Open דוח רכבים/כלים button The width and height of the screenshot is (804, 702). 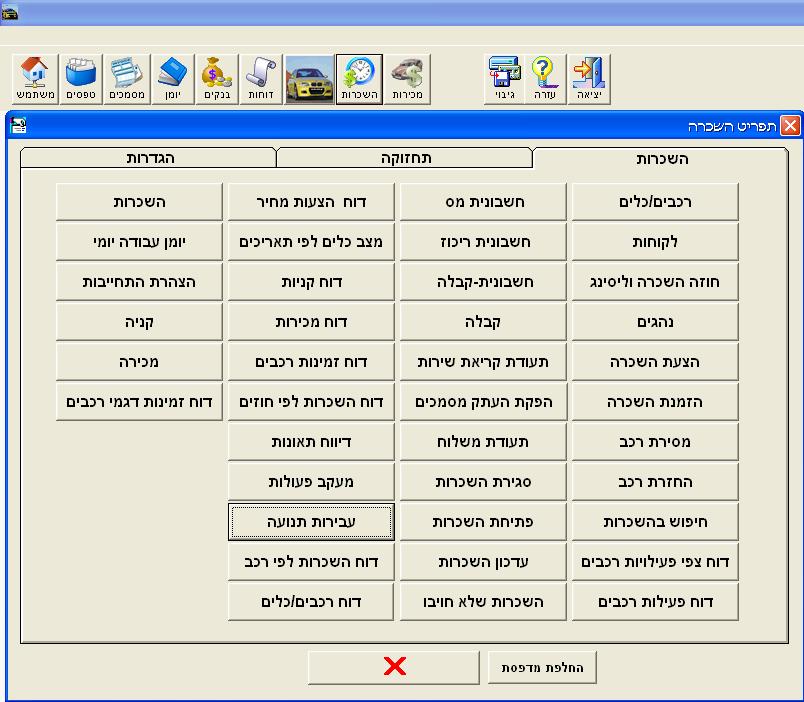(x=311, y=601)
